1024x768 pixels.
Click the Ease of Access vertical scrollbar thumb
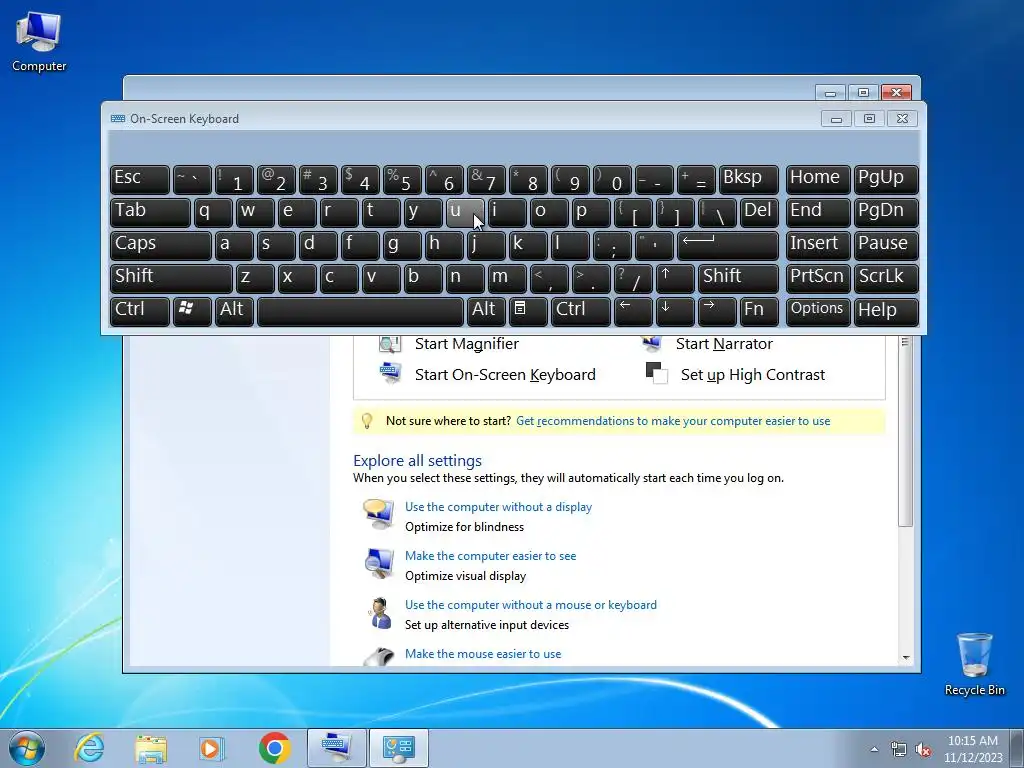pos(905,431)
